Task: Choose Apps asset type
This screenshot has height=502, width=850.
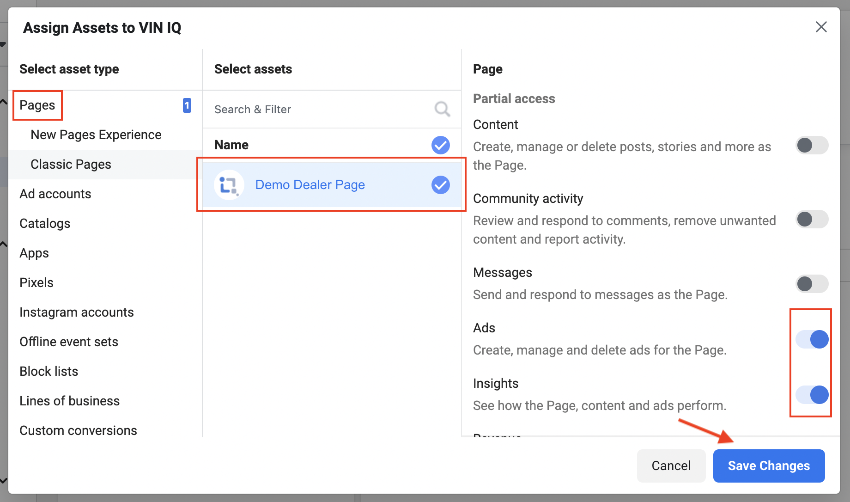Action: [34, 253]
